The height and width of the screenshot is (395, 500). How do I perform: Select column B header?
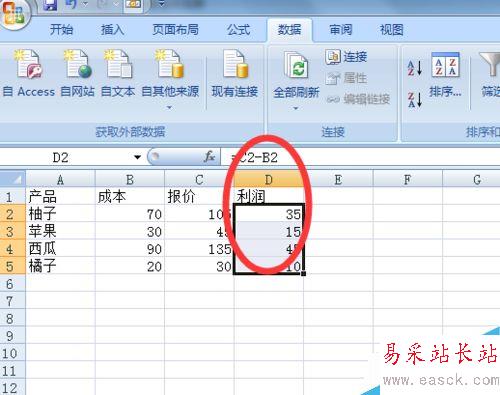pos(130,180)
